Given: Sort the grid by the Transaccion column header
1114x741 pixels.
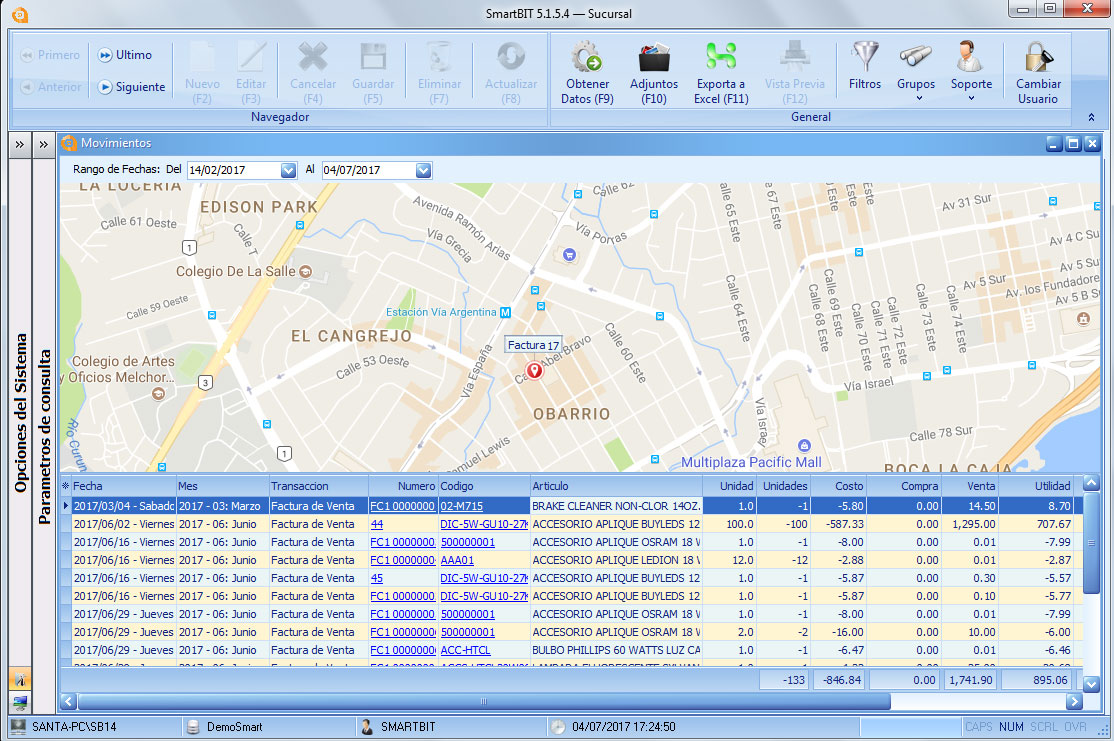Looking at the screenshot, I should 318,486.
